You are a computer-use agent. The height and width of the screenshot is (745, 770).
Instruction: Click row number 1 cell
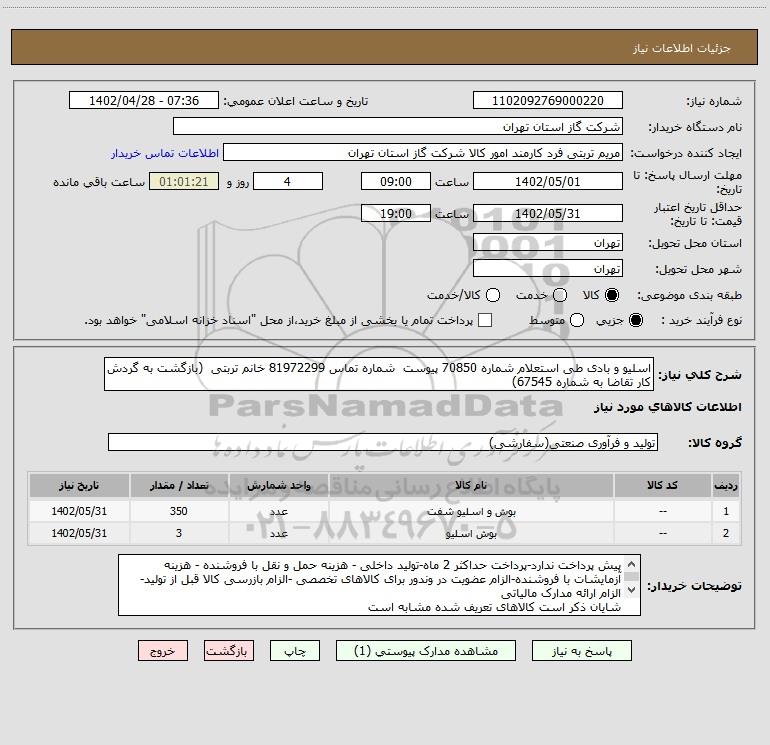[726, 511]
